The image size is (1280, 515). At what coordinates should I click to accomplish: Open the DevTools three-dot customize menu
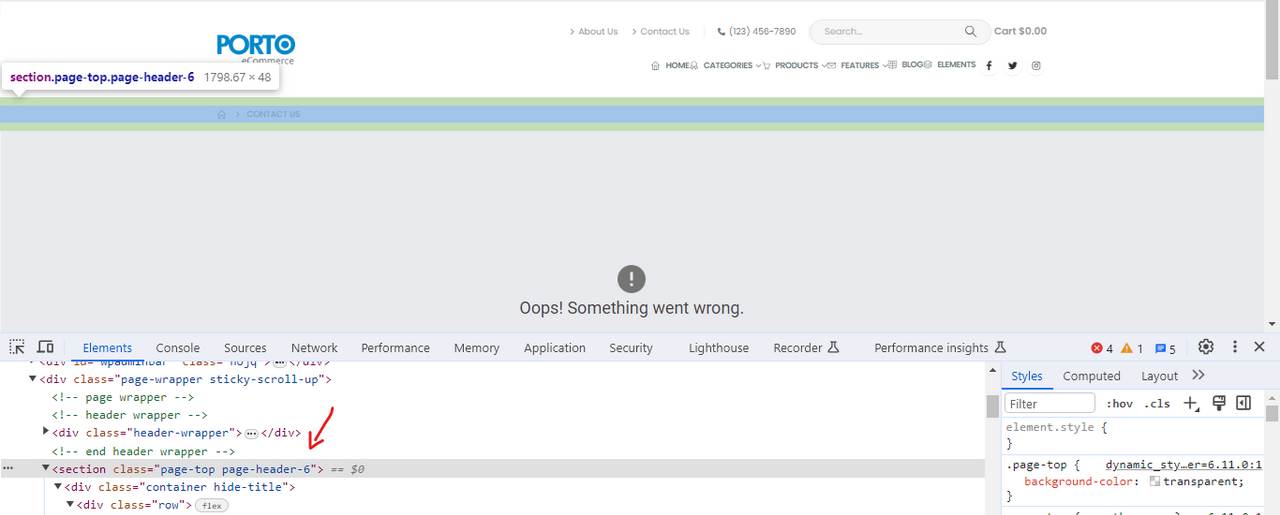tap(1234, 347)
